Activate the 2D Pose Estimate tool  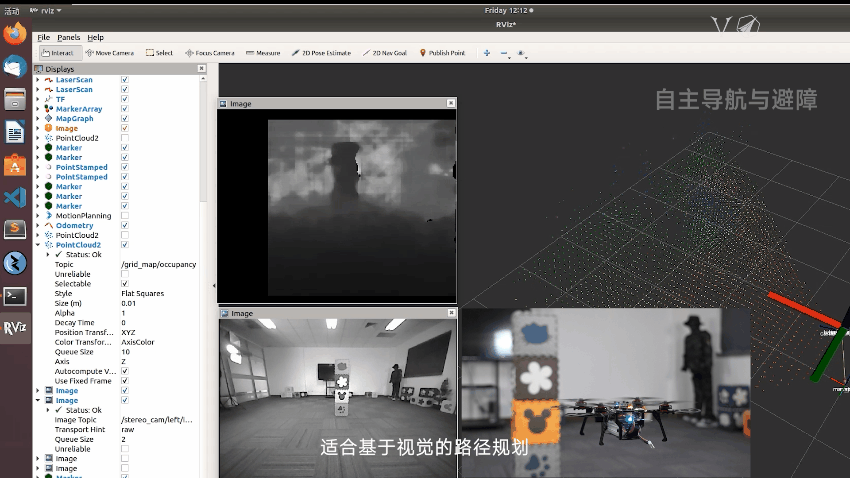tap(321, 53)
